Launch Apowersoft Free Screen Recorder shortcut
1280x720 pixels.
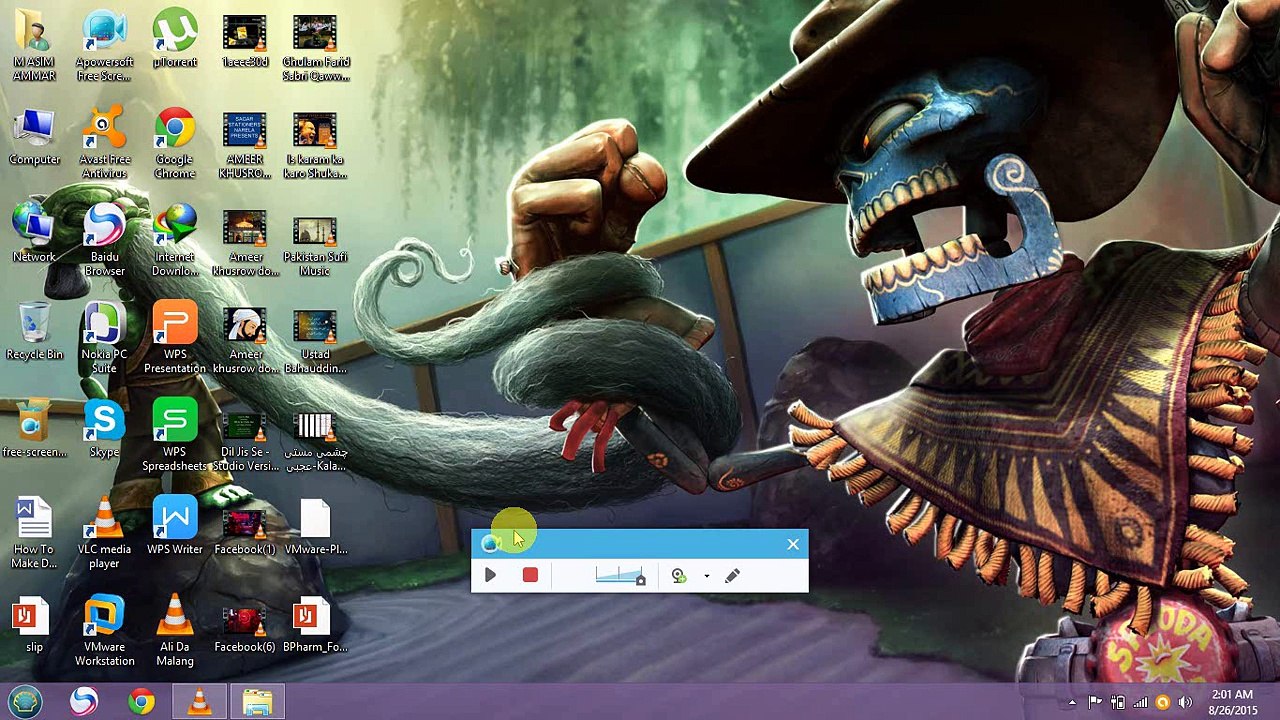(x=104, y=47)
